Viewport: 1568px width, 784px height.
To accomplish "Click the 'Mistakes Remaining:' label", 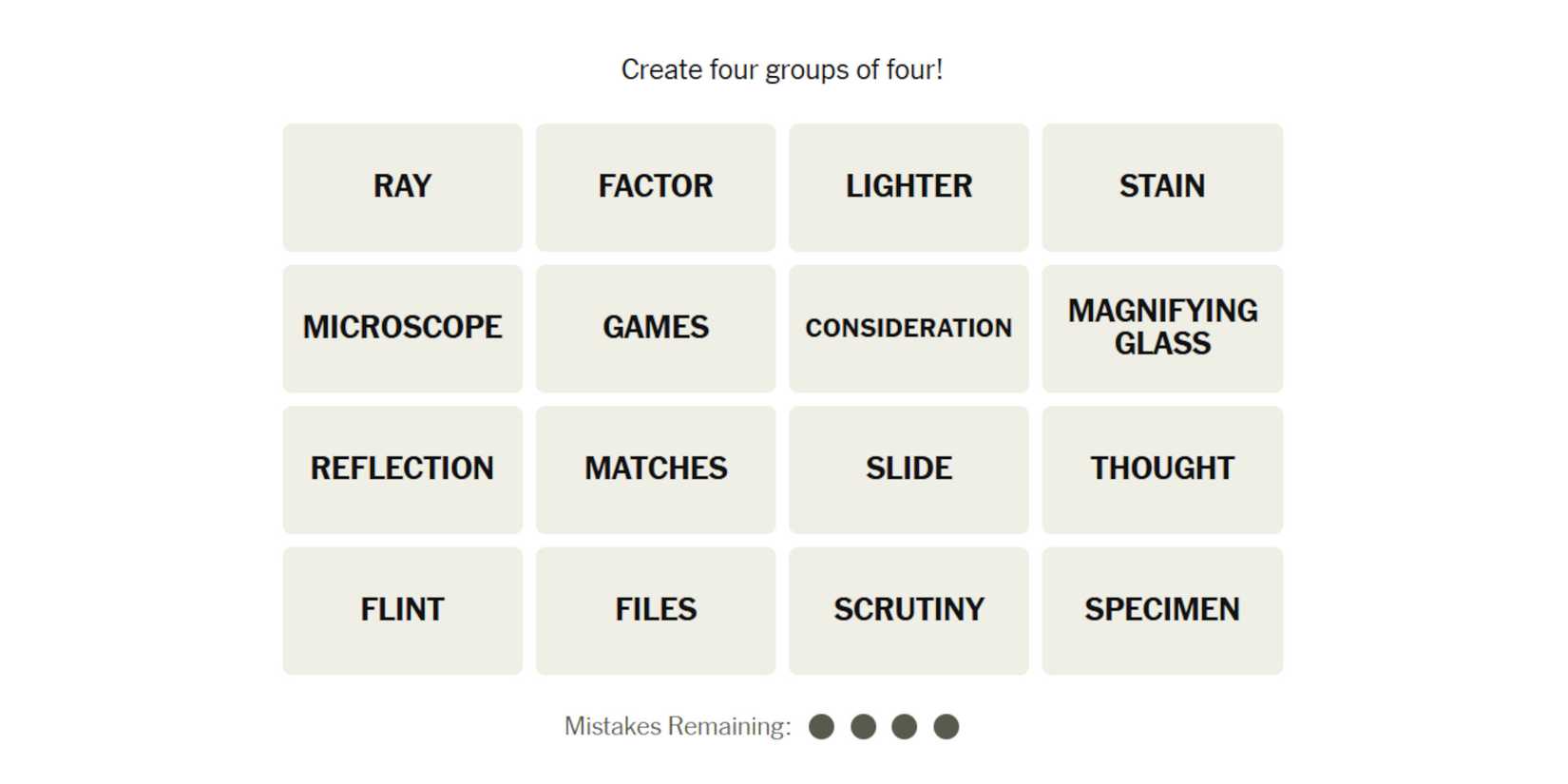I will tap(677, 727).
